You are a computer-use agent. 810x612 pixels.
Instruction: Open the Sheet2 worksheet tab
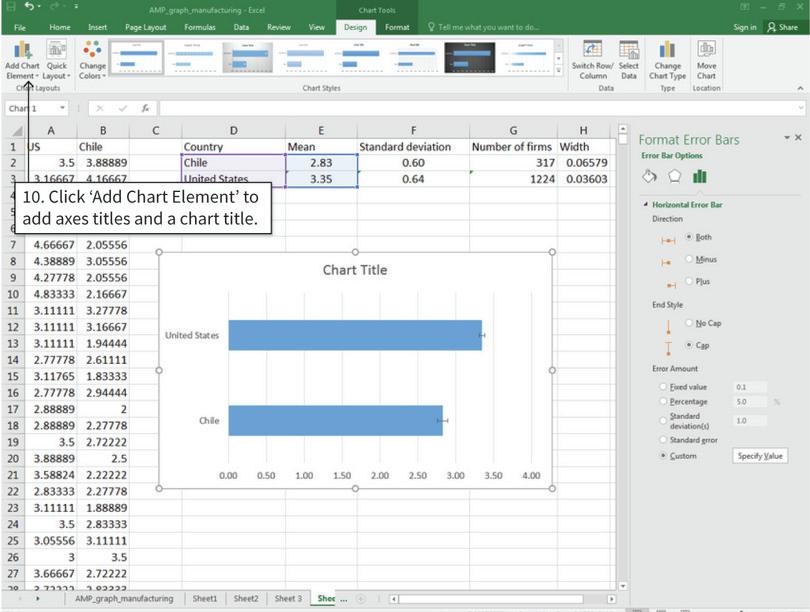[x=245, y=598]
